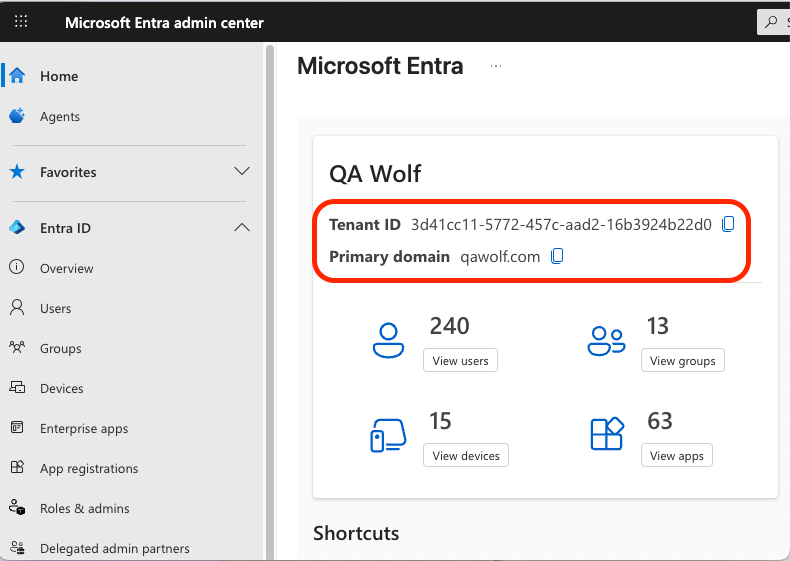Click the View devices button
Image resolution: width=790 pixels, height=561 pixels.
(466, 455)
